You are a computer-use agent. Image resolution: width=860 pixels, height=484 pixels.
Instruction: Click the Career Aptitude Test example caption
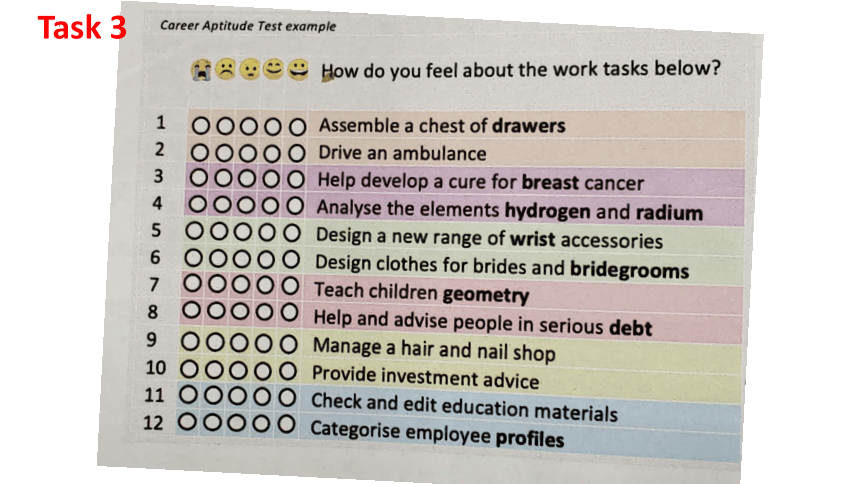(x=248, y=26)
